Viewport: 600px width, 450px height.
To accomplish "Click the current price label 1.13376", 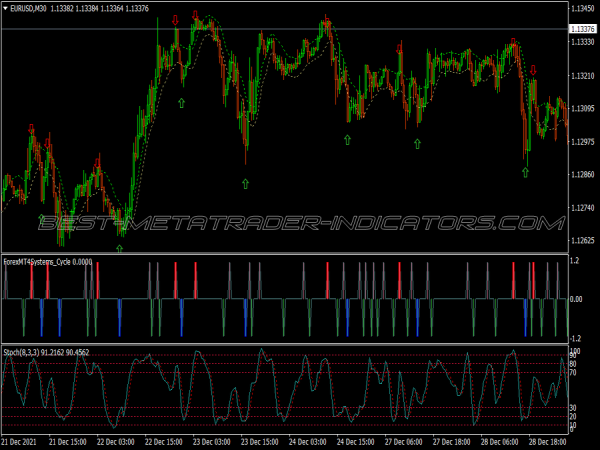I will pos(582,29).
